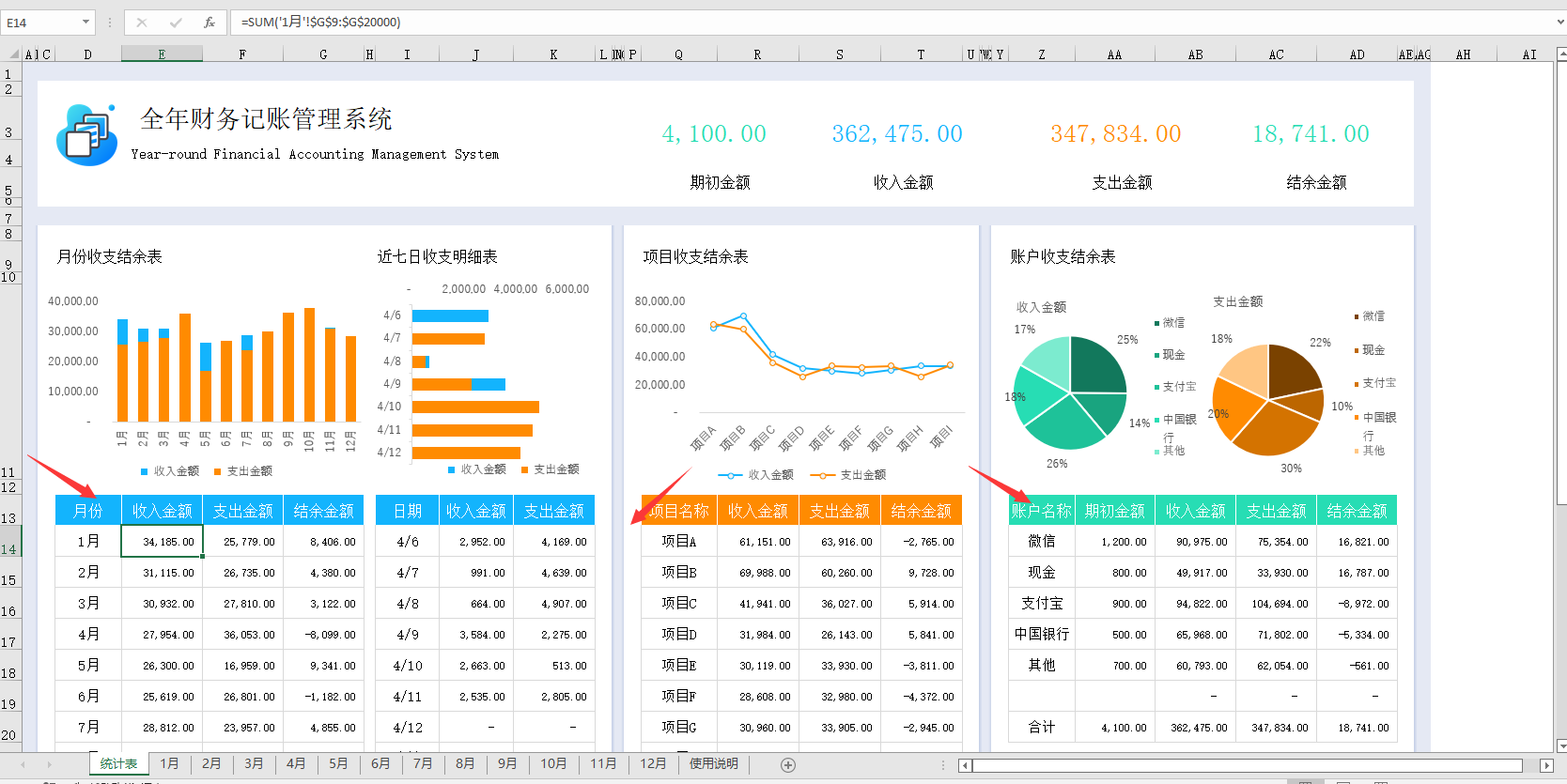Click horizontal scrollbar right arrow
This screenshot has height=784, width=1567.
coord(1546,765)
